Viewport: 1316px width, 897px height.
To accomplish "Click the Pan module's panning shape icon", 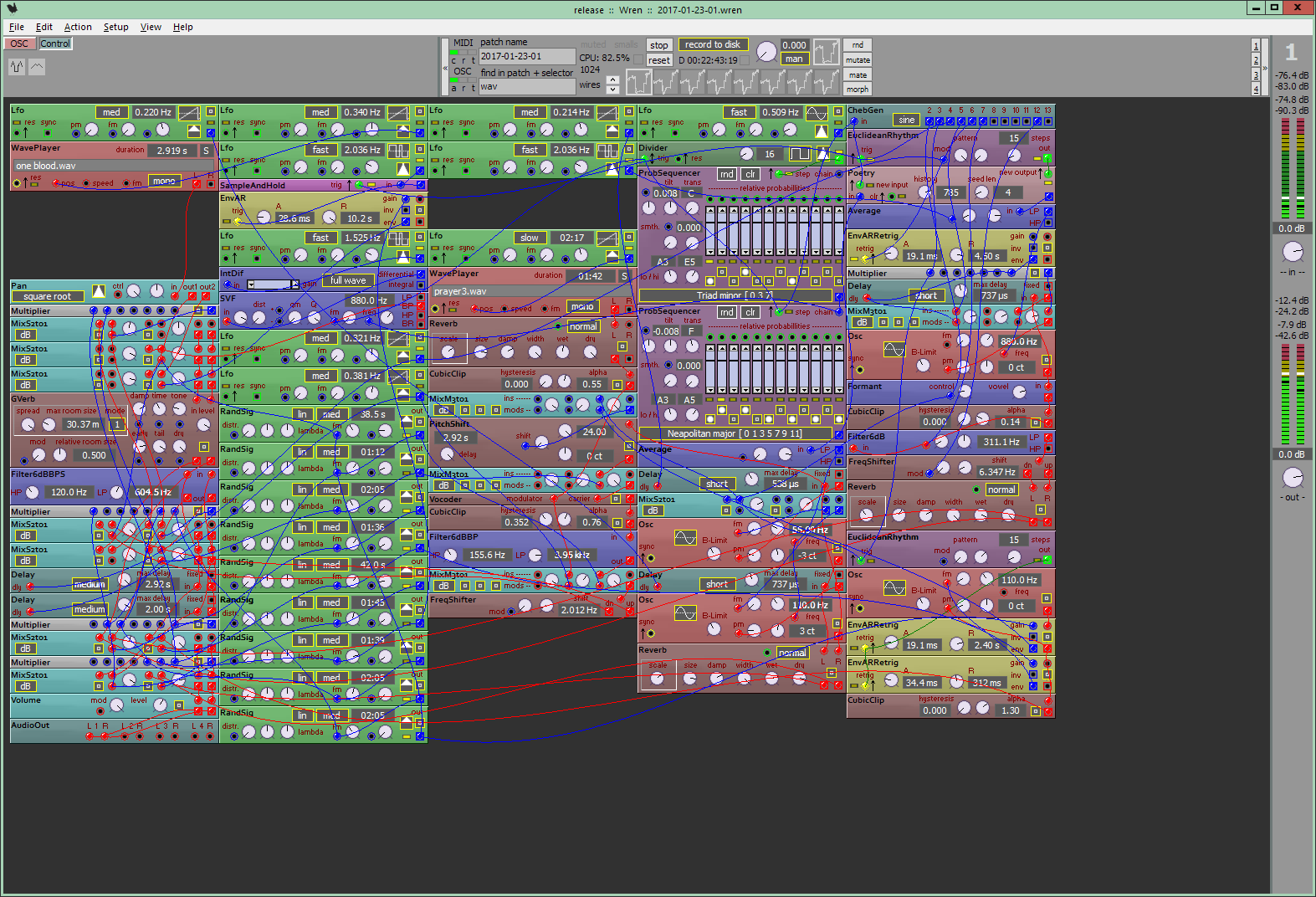I will (x=98, y=291).
